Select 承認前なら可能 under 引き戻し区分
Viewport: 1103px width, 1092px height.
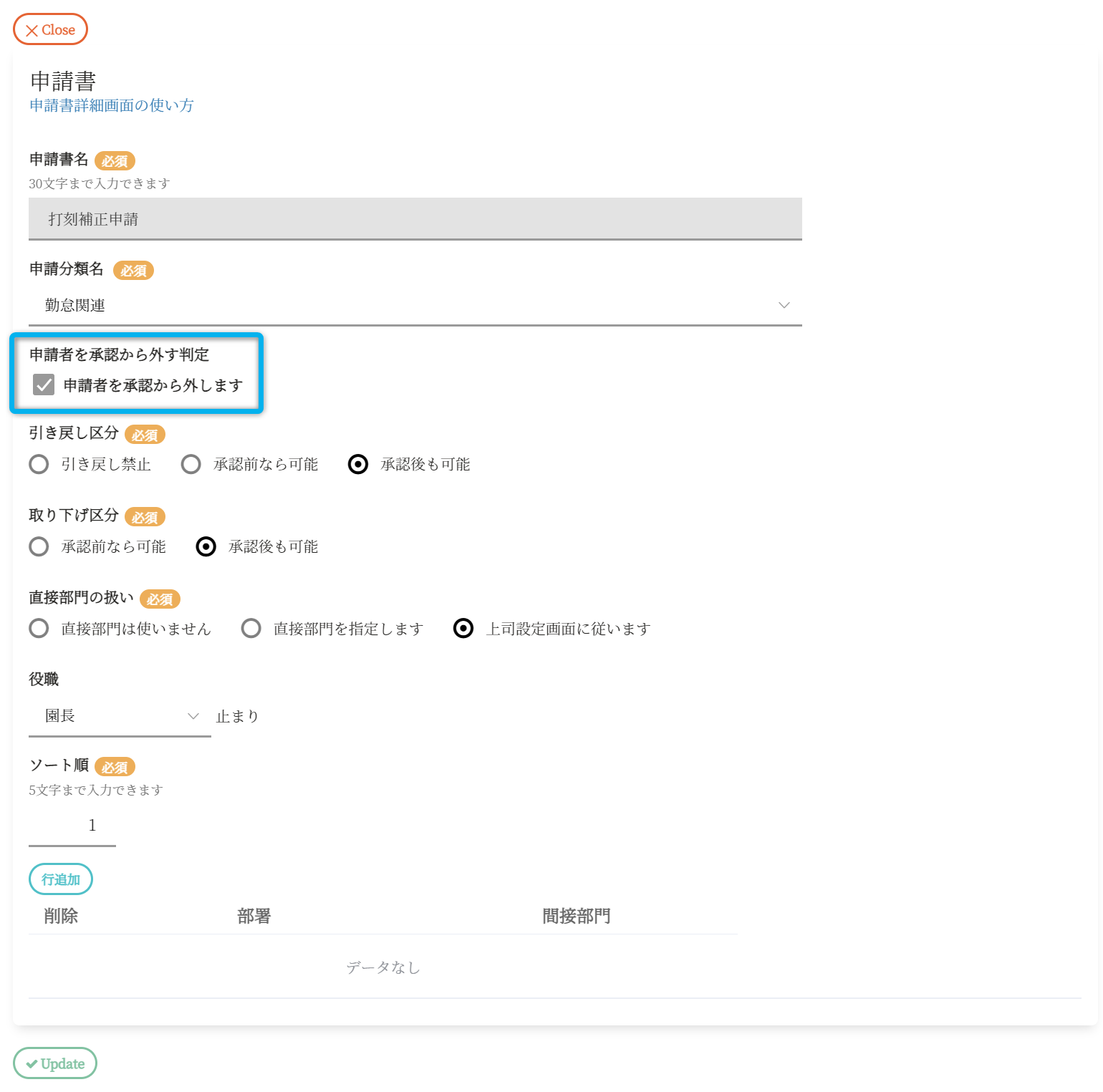[x=191, y=465]
